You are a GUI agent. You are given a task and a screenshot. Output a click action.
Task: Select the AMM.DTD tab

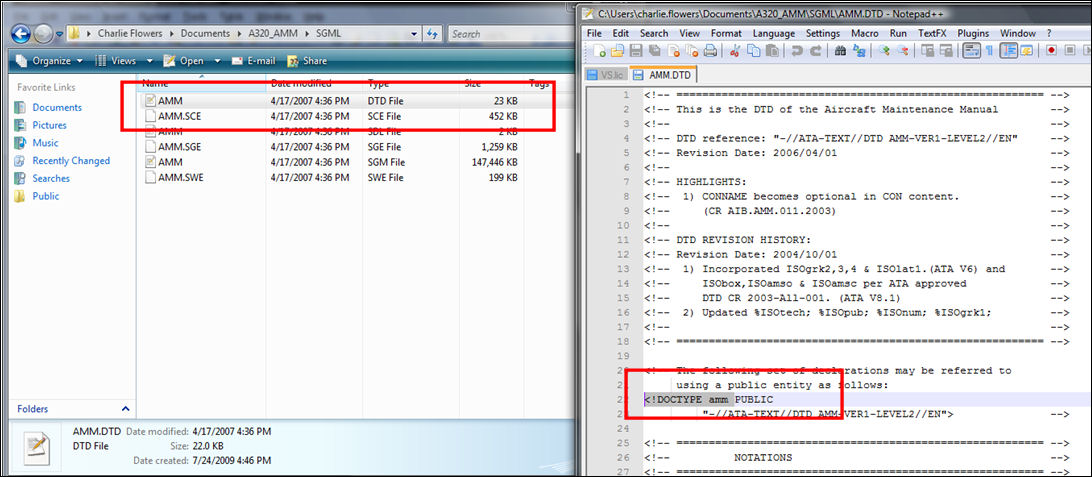pyautogui.click(x=662, y=75)
